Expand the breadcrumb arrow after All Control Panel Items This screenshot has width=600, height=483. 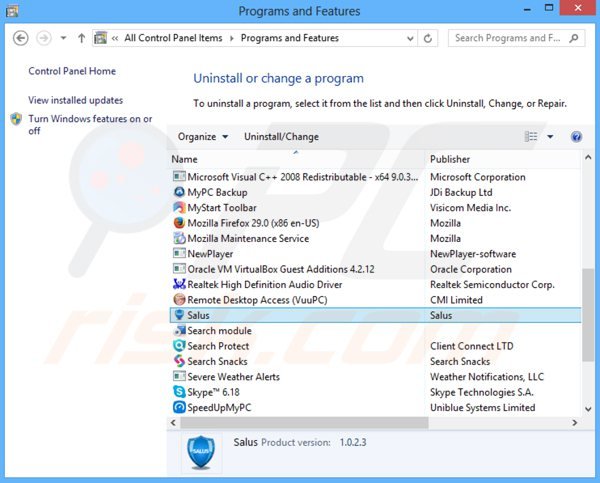tap(232, 38)
